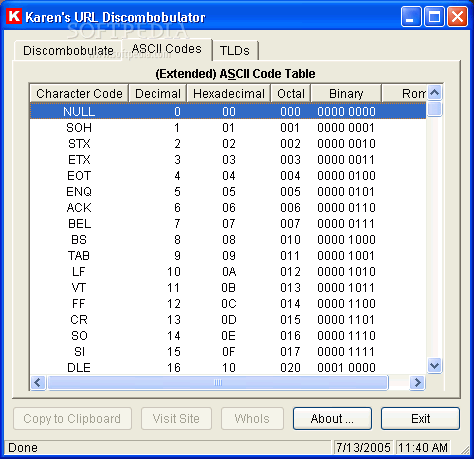This screenshot has height=459, width=474.
Task: Click the horizontal scroll right arrow
Action: coord(417,382)
